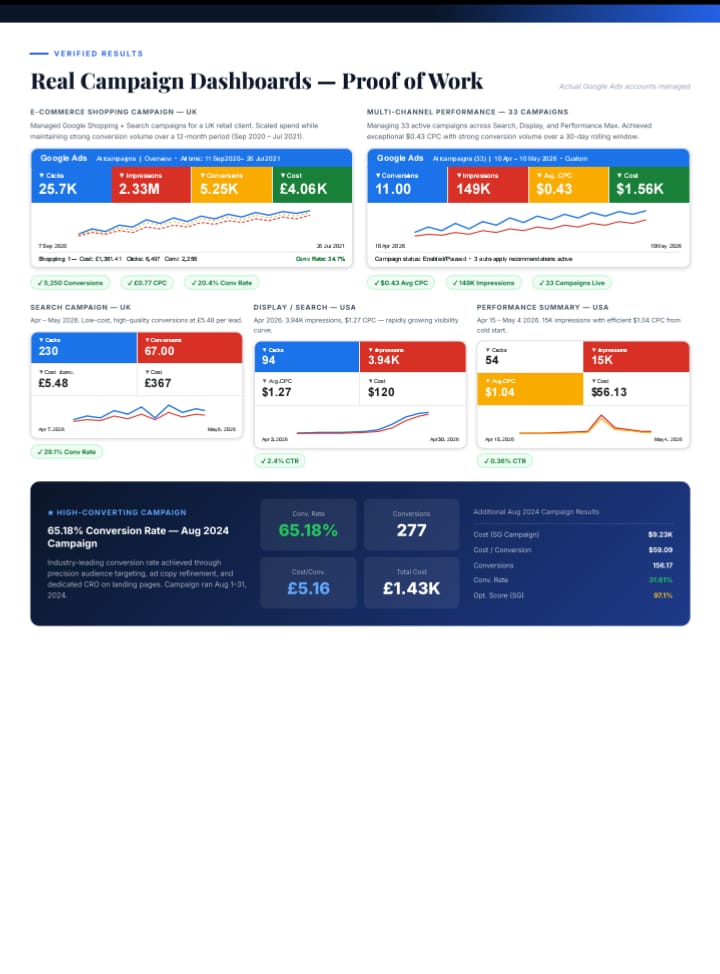Click the Multi-Channel Performance — 33 Campaigns title
720x974 pixels.
tap(467, 112)
